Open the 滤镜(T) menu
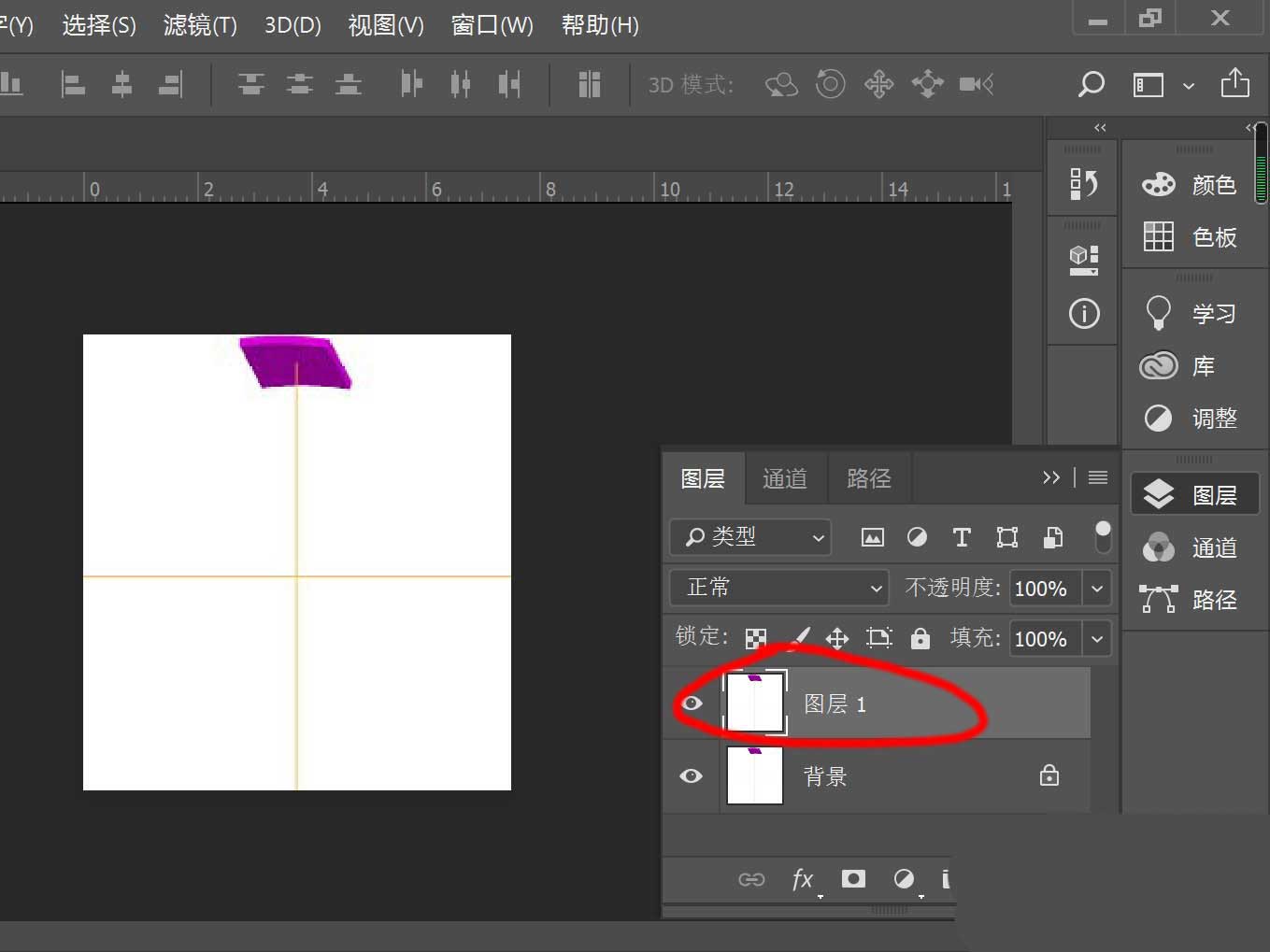The height and width of the screenshot is (952, 1270). (200, 24)
